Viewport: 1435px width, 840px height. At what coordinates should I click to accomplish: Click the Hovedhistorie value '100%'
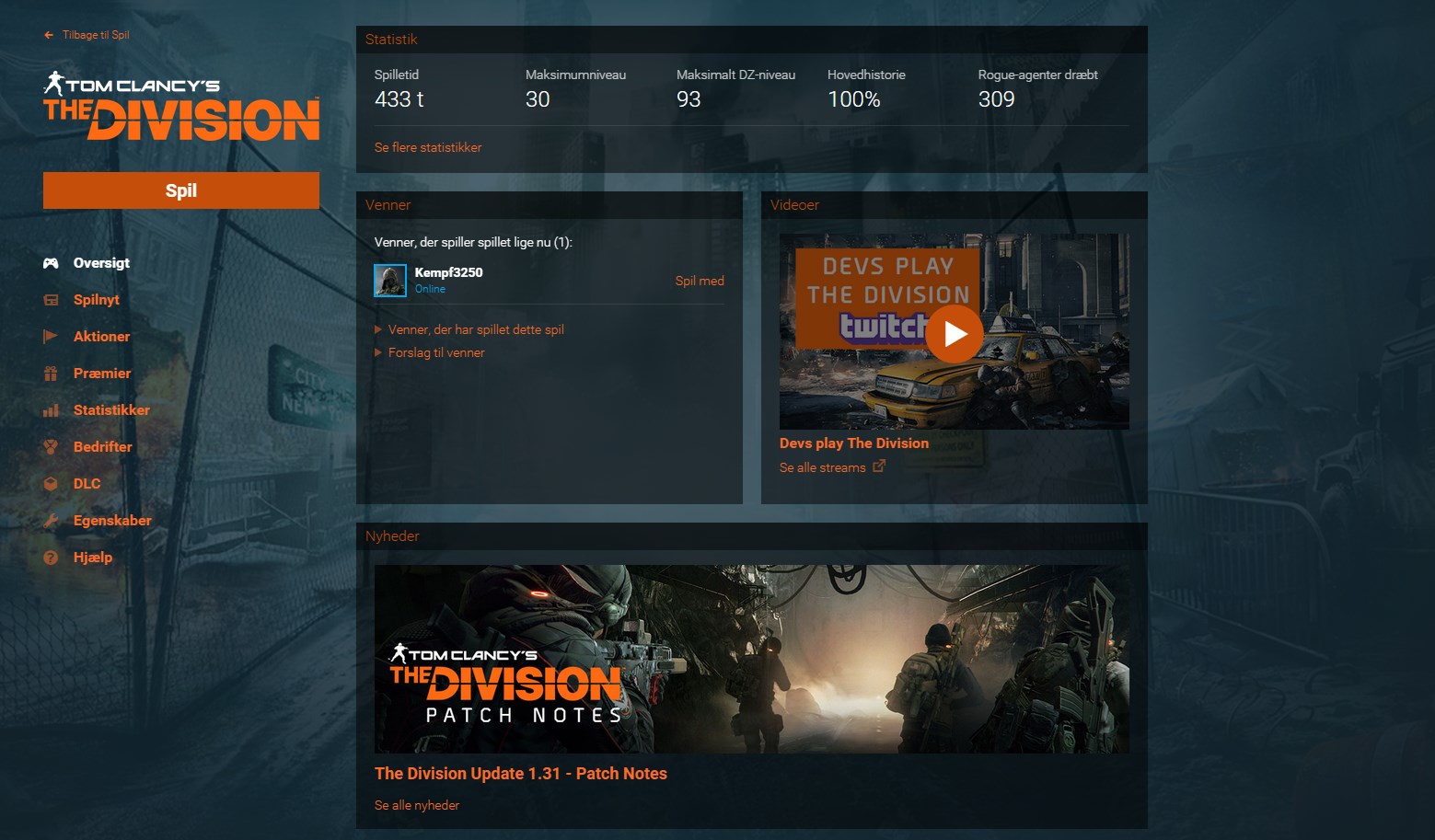[854, 99]
